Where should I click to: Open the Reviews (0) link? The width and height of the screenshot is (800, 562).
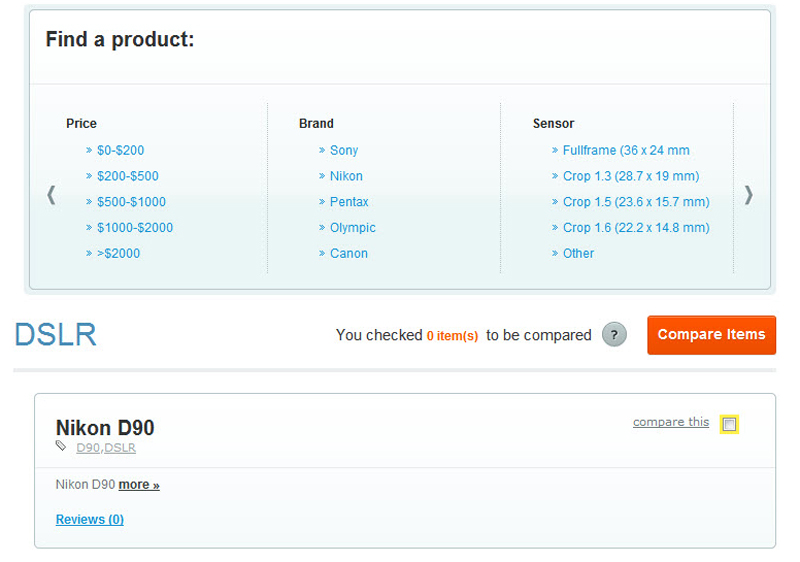coord(90,520)
